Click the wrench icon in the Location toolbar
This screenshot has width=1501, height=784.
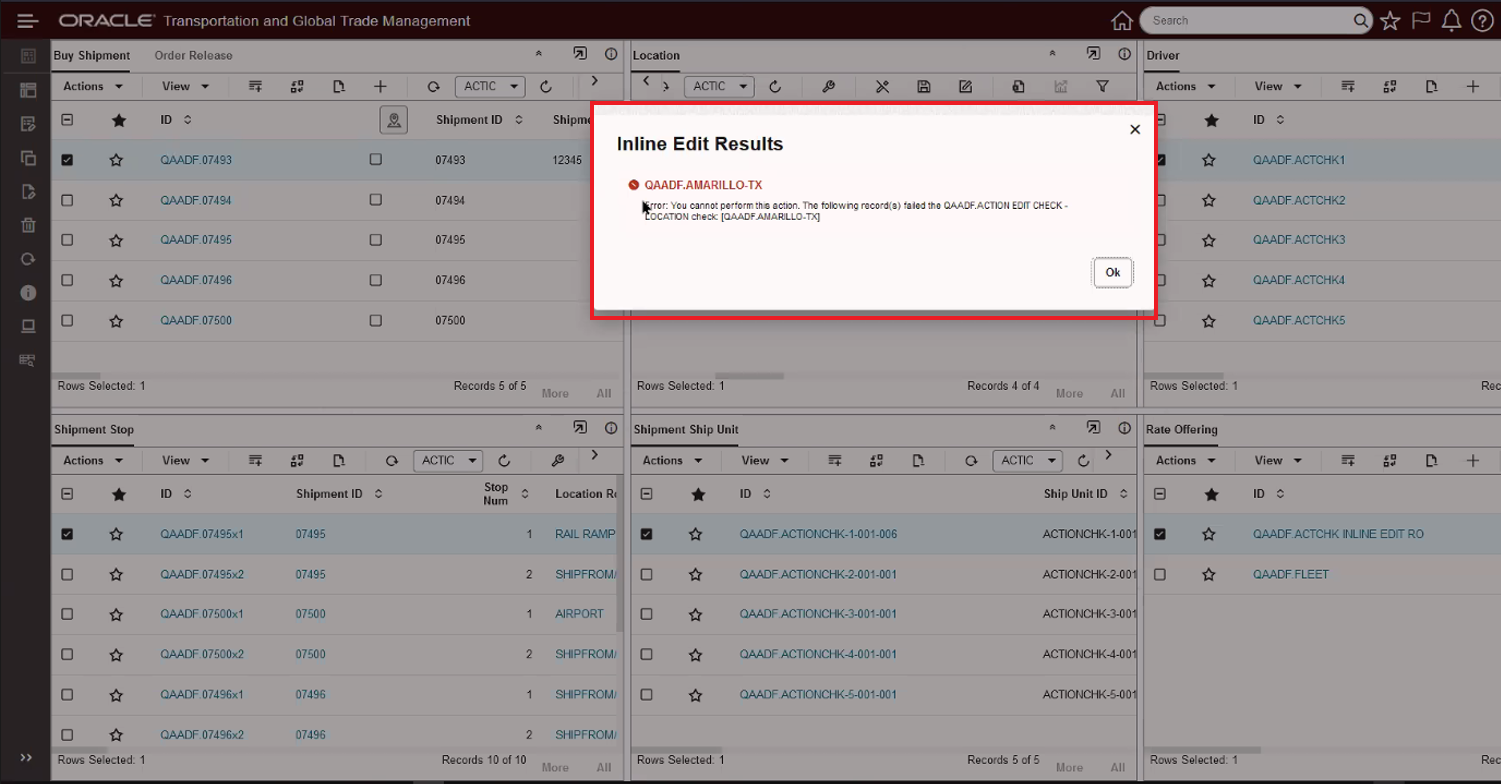point(828,87)
